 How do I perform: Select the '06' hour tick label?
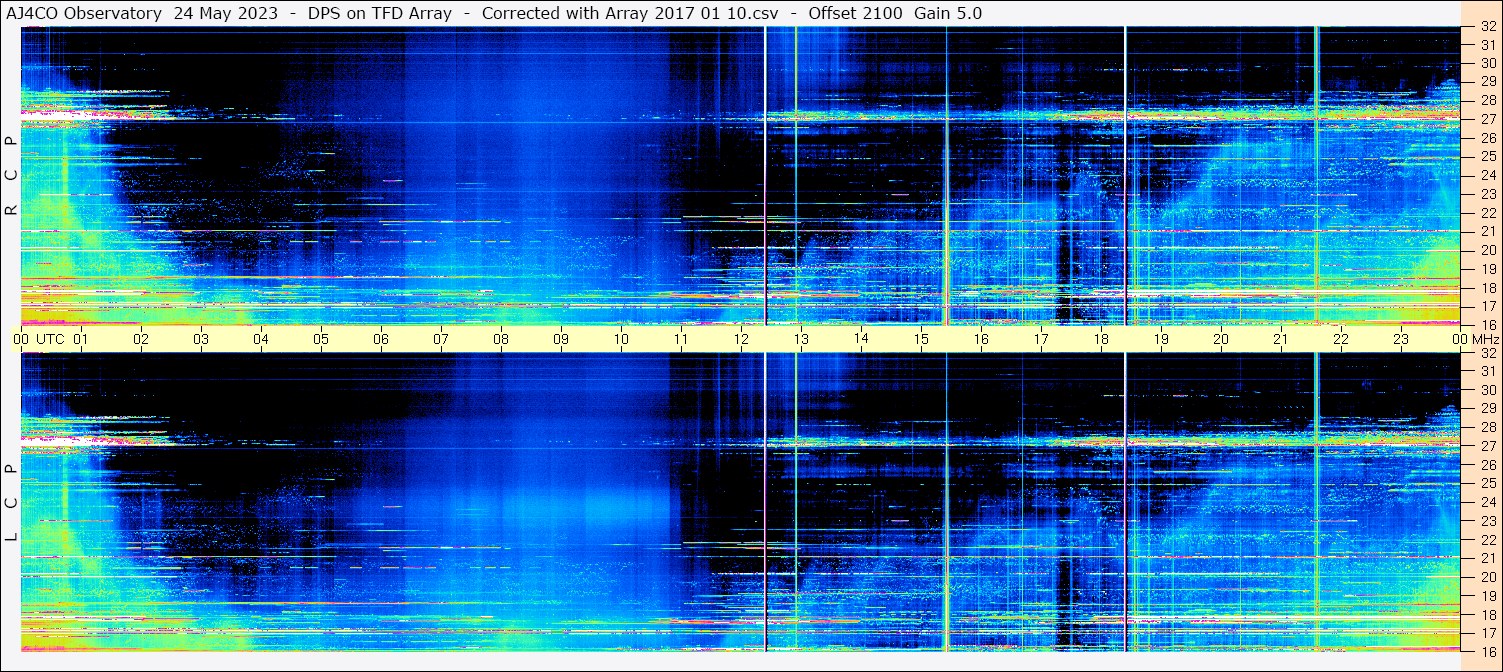(x=381, y=339)
